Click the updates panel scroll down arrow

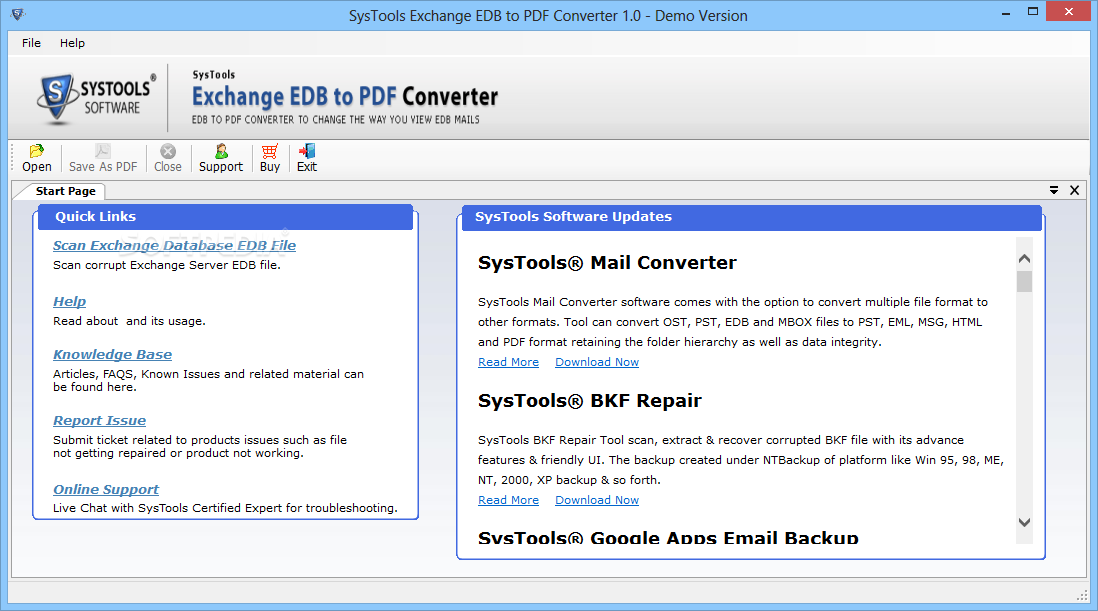pos(1024,522)
